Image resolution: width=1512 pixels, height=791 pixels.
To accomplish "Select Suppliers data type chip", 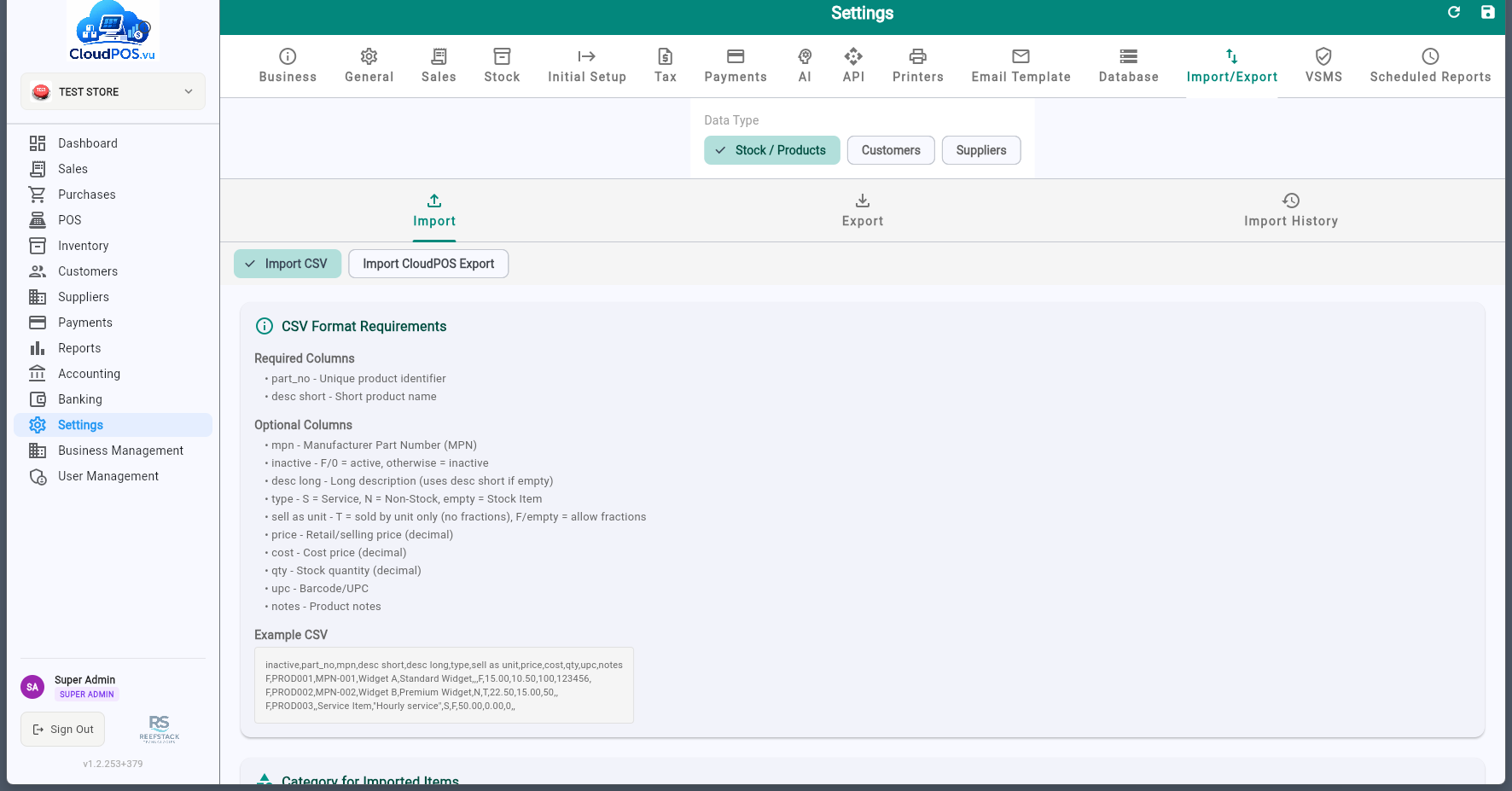I will pyautogui.click(x=981, y=150).
